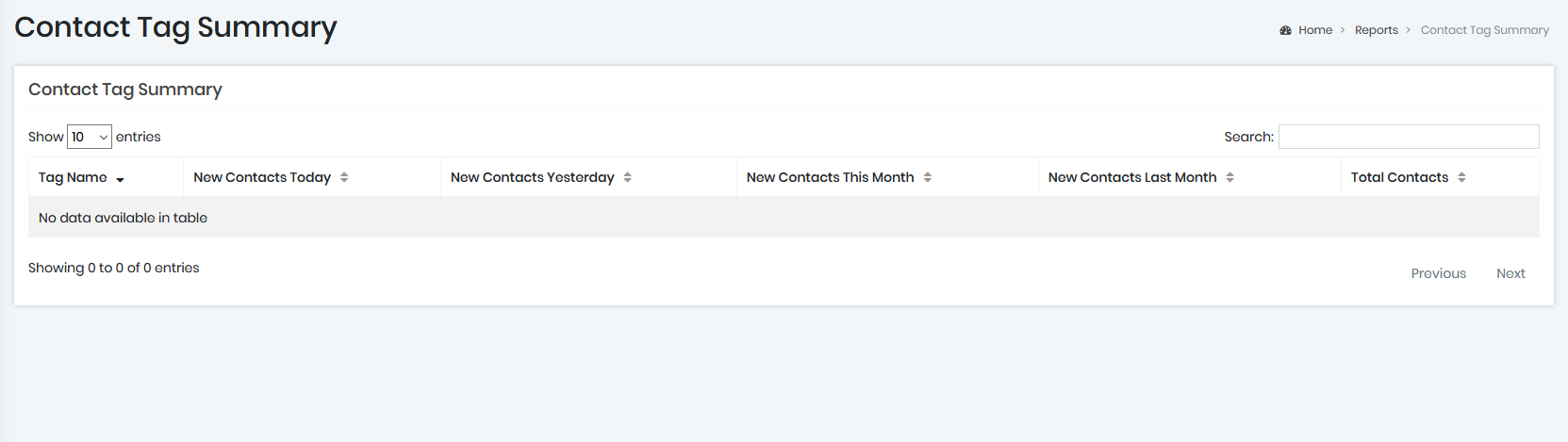
Task: Select the 'No data available in table' row
Action: pos(784,218)
